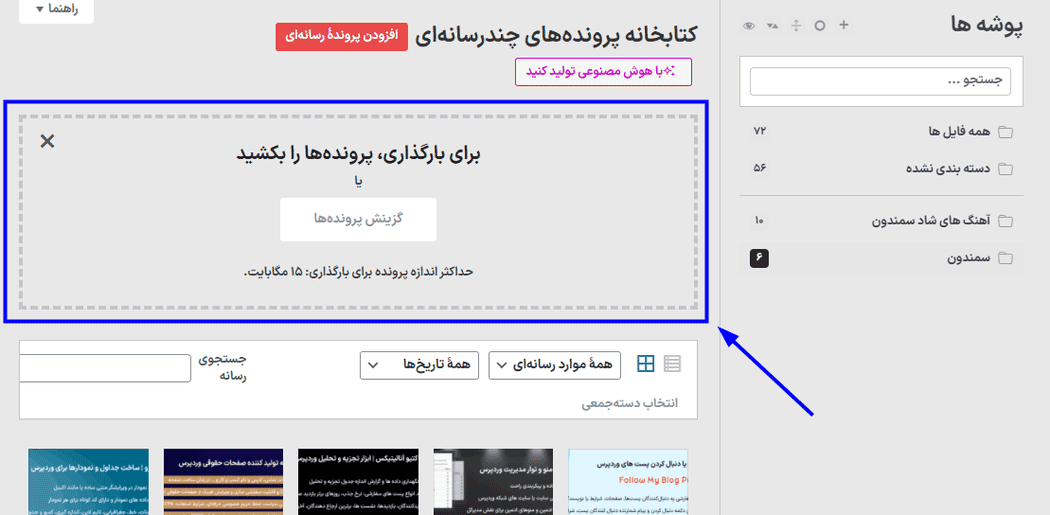The width and height of the screenshot is (1050, 515).
Task: Click the "پوشه ها" folders heading
Action: coord(987,25)
